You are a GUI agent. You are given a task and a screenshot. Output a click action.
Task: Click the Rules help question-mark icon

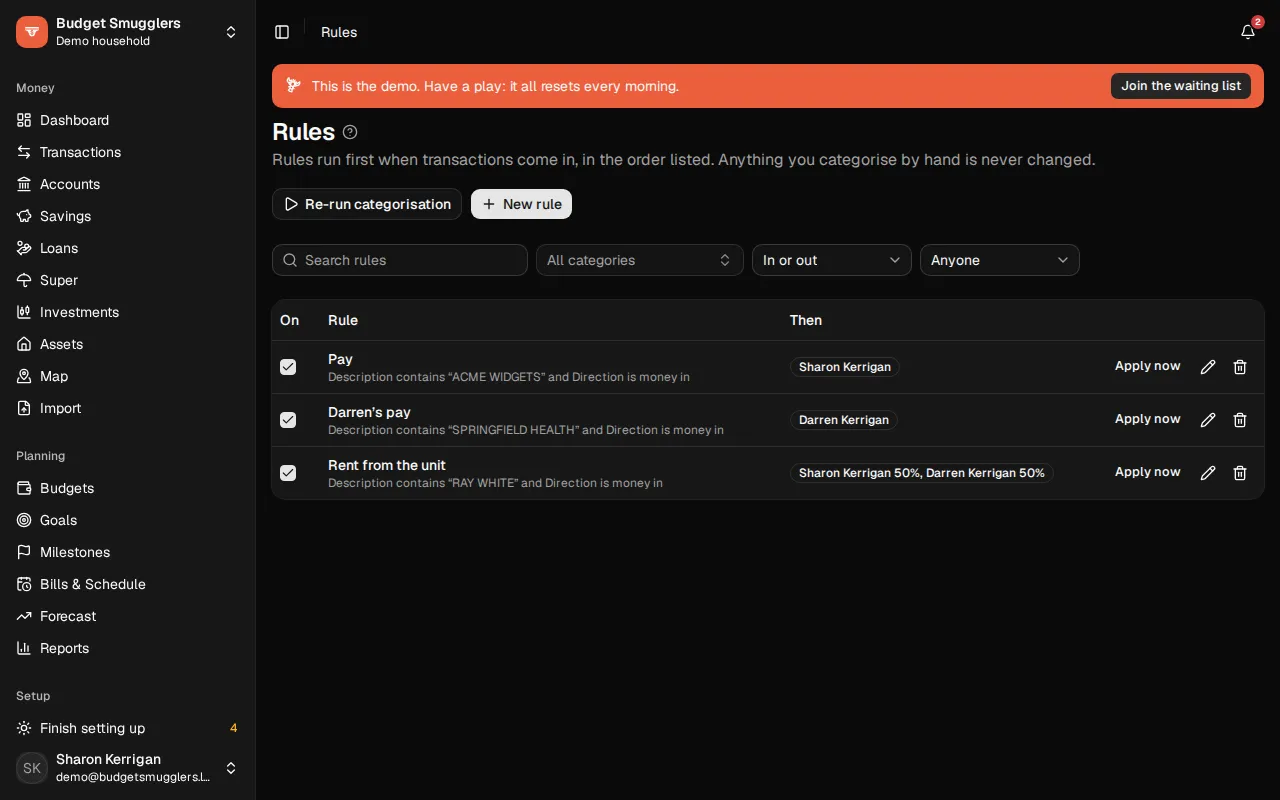[350, 132]
